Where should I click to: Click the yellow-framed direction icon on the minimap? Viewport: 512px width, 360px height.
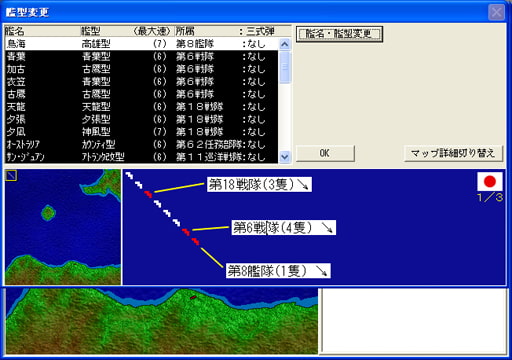11,175
